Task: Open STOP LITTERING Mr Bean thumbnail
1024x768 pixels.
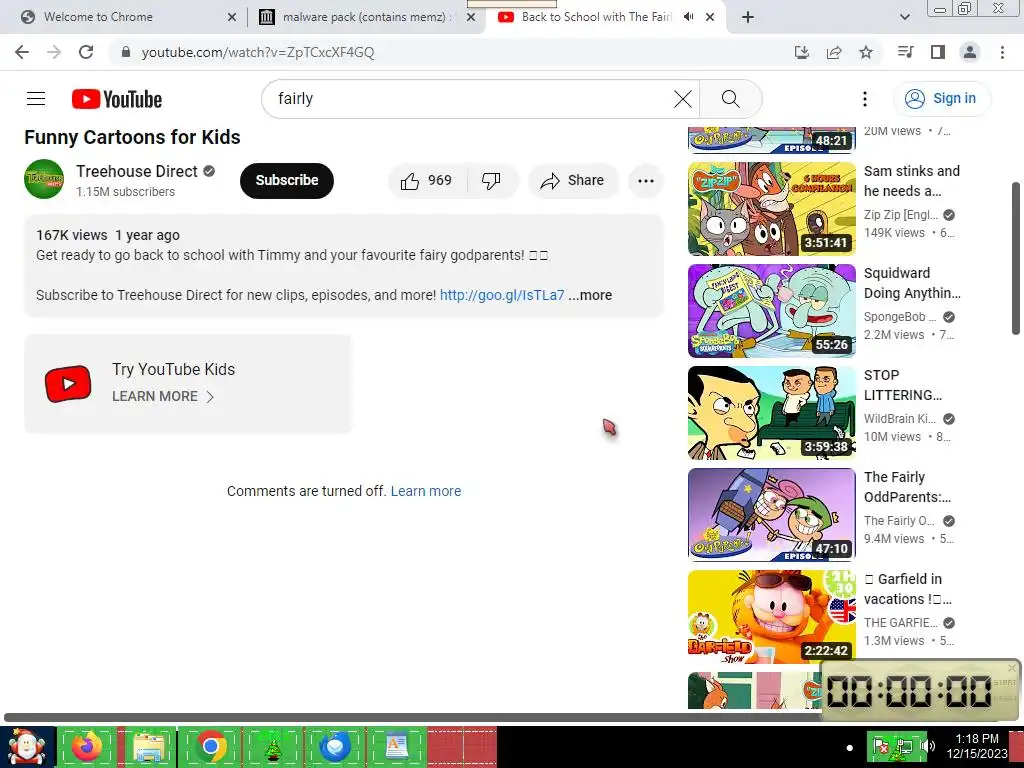Action: [771, 413]
